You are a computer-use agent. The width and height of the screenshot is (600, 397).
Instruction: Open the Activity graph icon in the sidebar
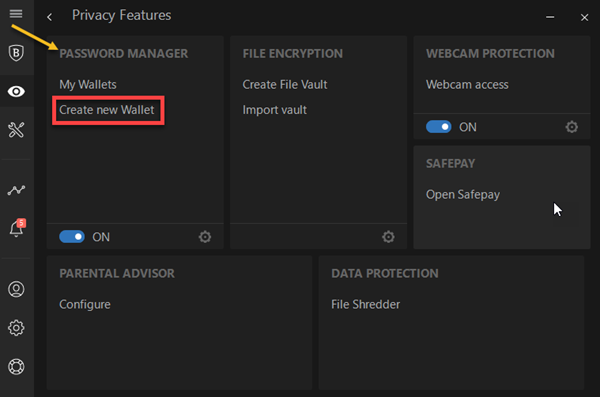click(16, 190)
